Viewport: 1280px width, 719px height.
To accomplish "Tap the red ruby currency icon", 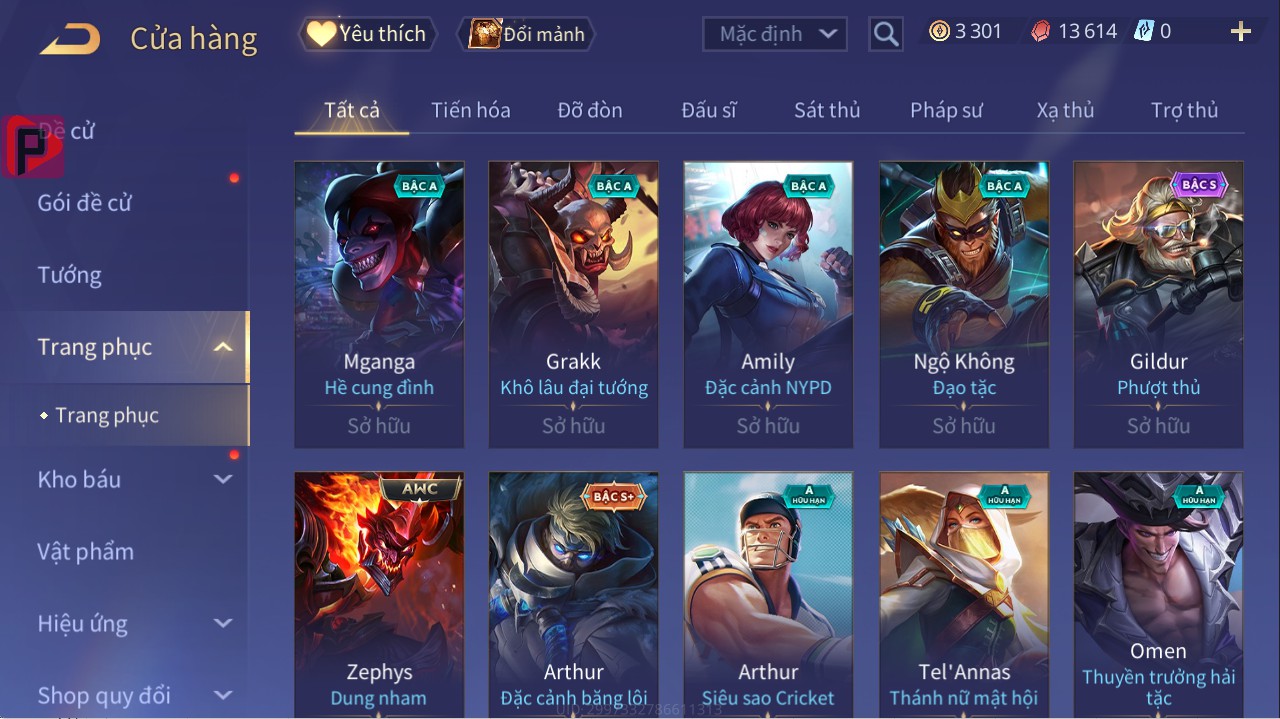I will point(1041,31).
